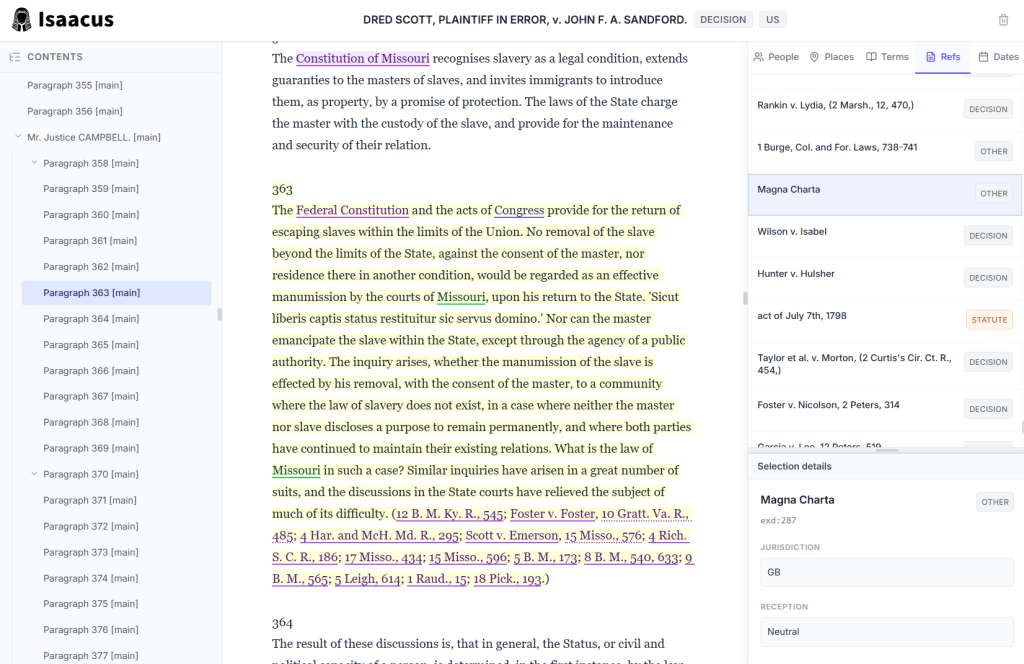Click the STATUTE badge for act of July 7th
Image resolution: width=1024 pixels, height=664 pixels.
coord(988,320)
